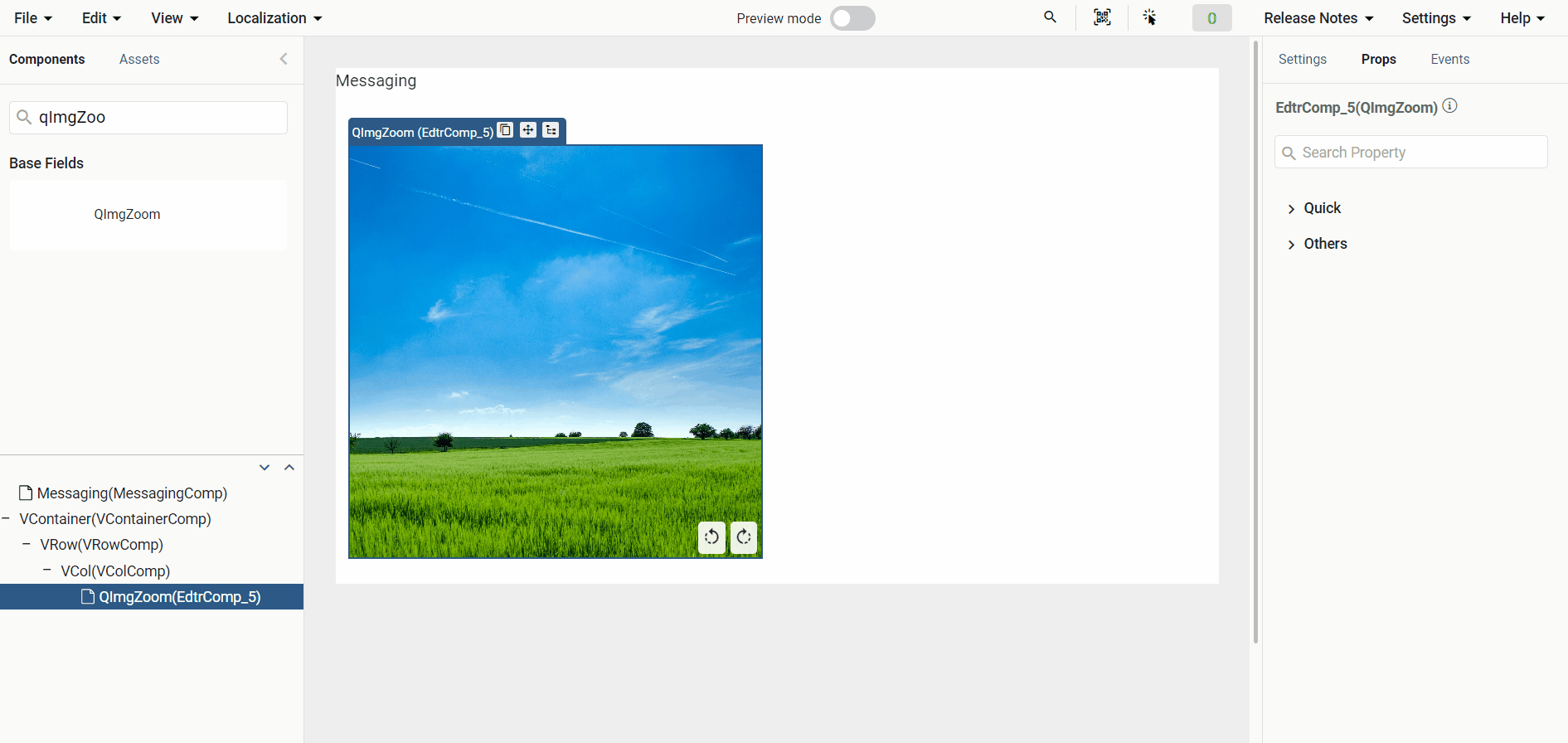Click the info icon beside EdtrComp_5(QImgZoom)

1449,106
